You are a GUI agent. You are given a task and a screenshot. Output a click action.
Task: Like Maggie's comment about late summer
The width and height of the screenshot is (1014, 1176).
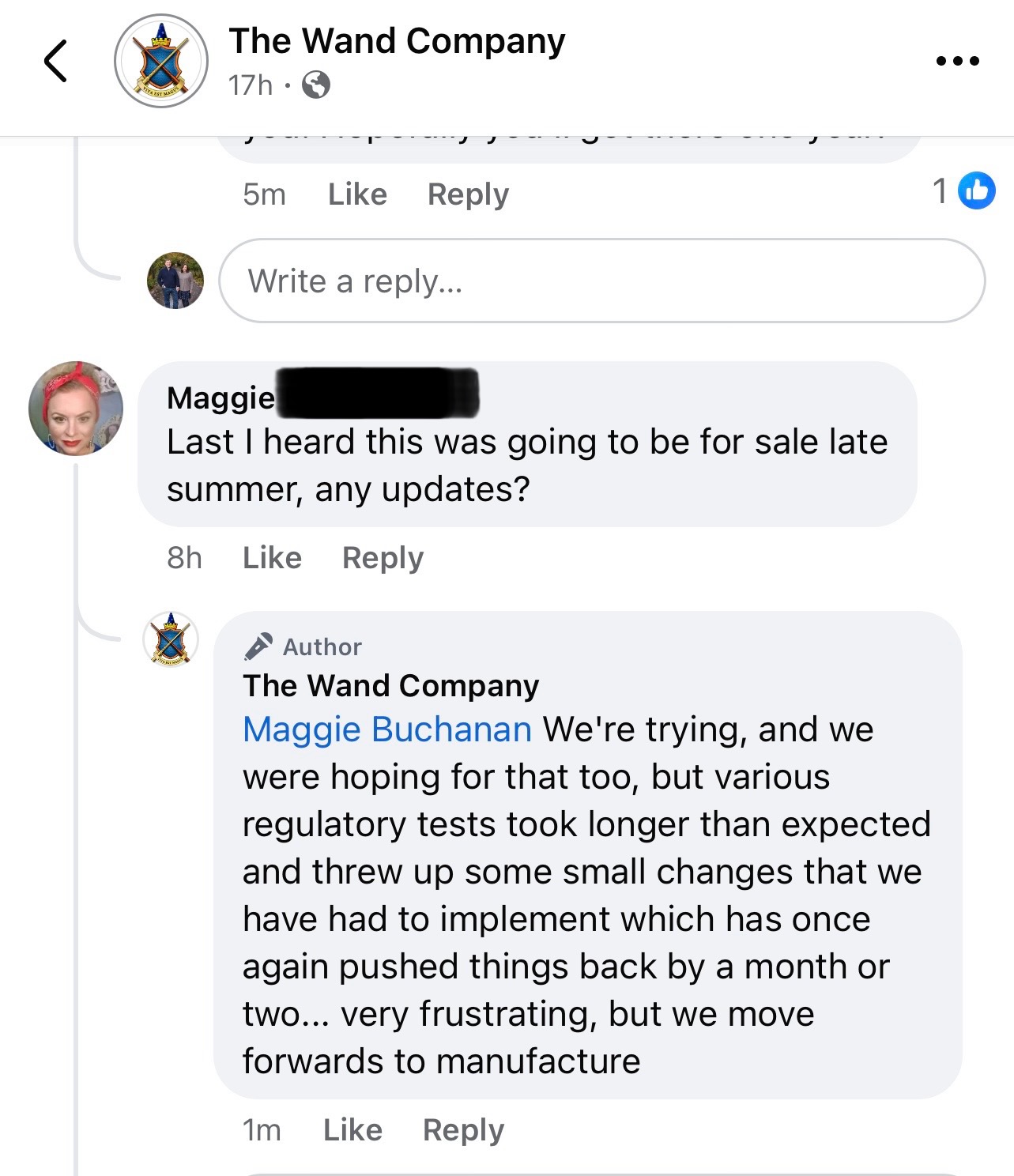coord(272,558)
